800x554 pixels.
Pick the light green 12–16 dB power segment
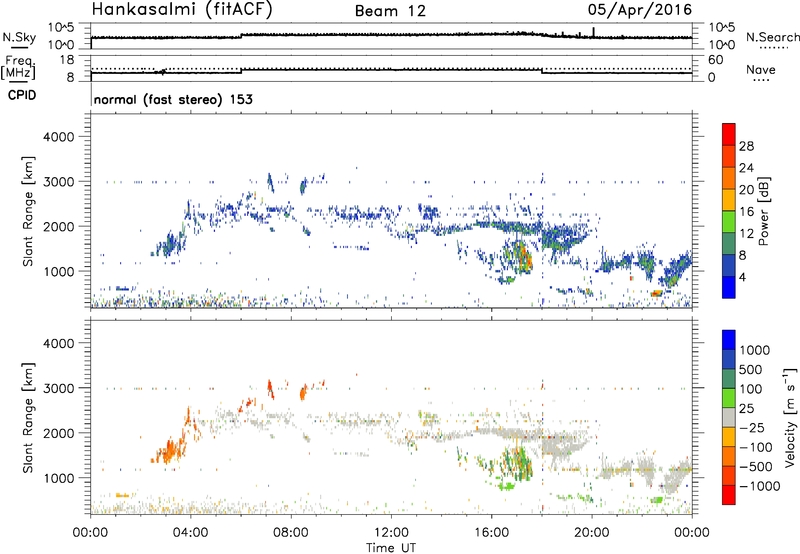(729, 222)
